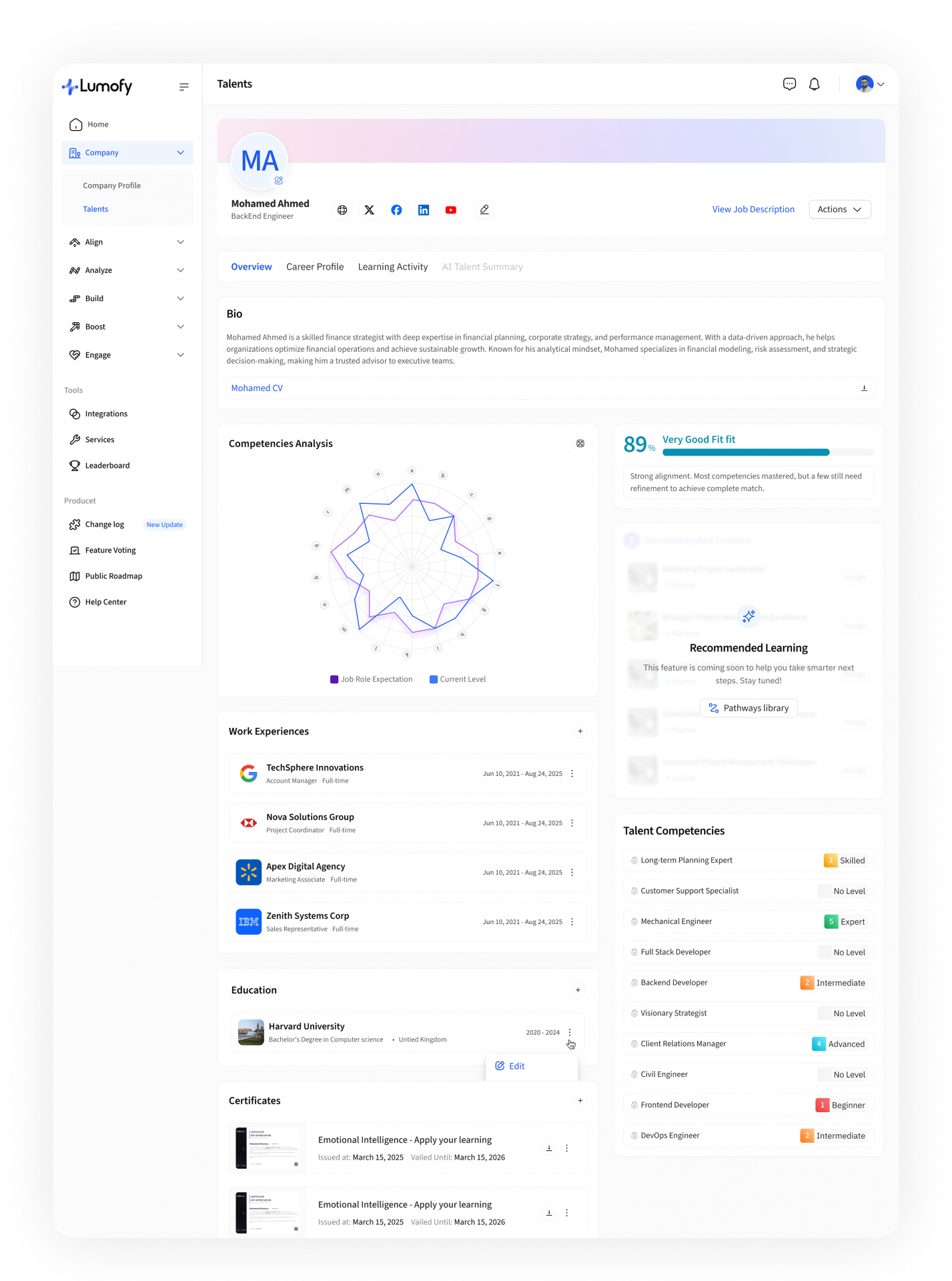Switch to the Overview tab
The image size is (952, 1281).
[252, 267]
